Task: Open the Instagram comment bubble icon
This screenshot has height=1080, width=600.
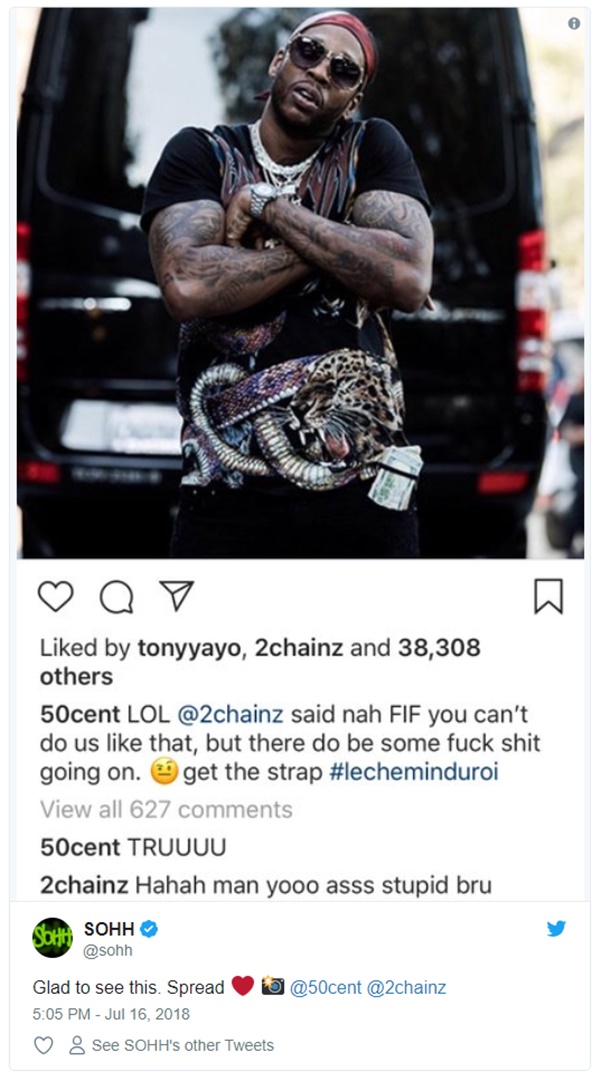Action: (116, 596)
